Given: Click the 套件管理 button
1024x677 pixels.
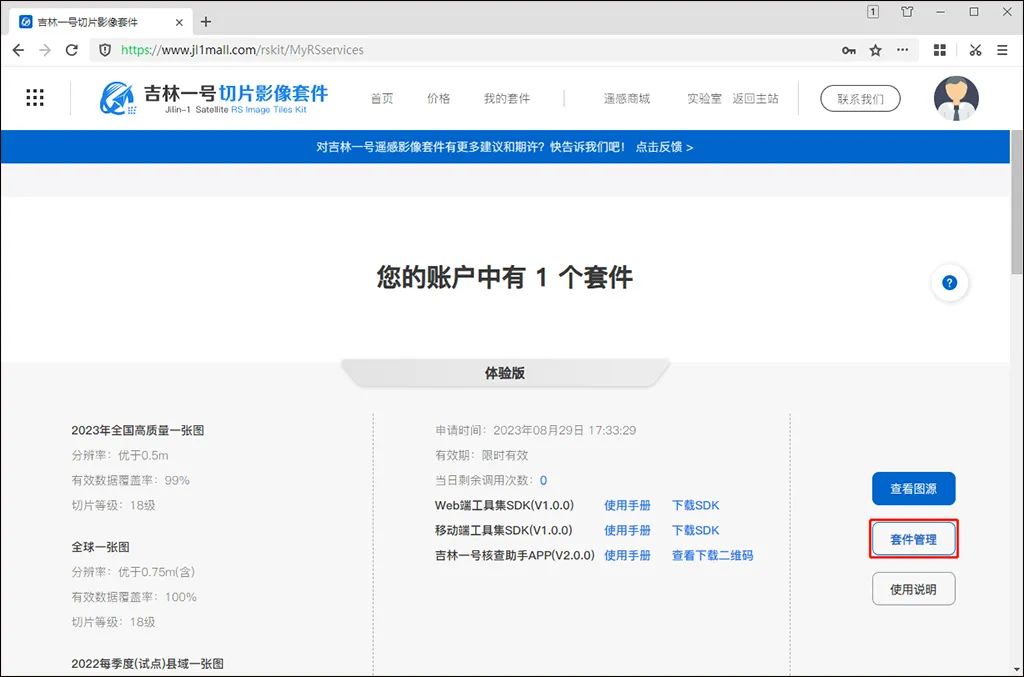Looking at the screenshot, I should click(x=914, y=539).
